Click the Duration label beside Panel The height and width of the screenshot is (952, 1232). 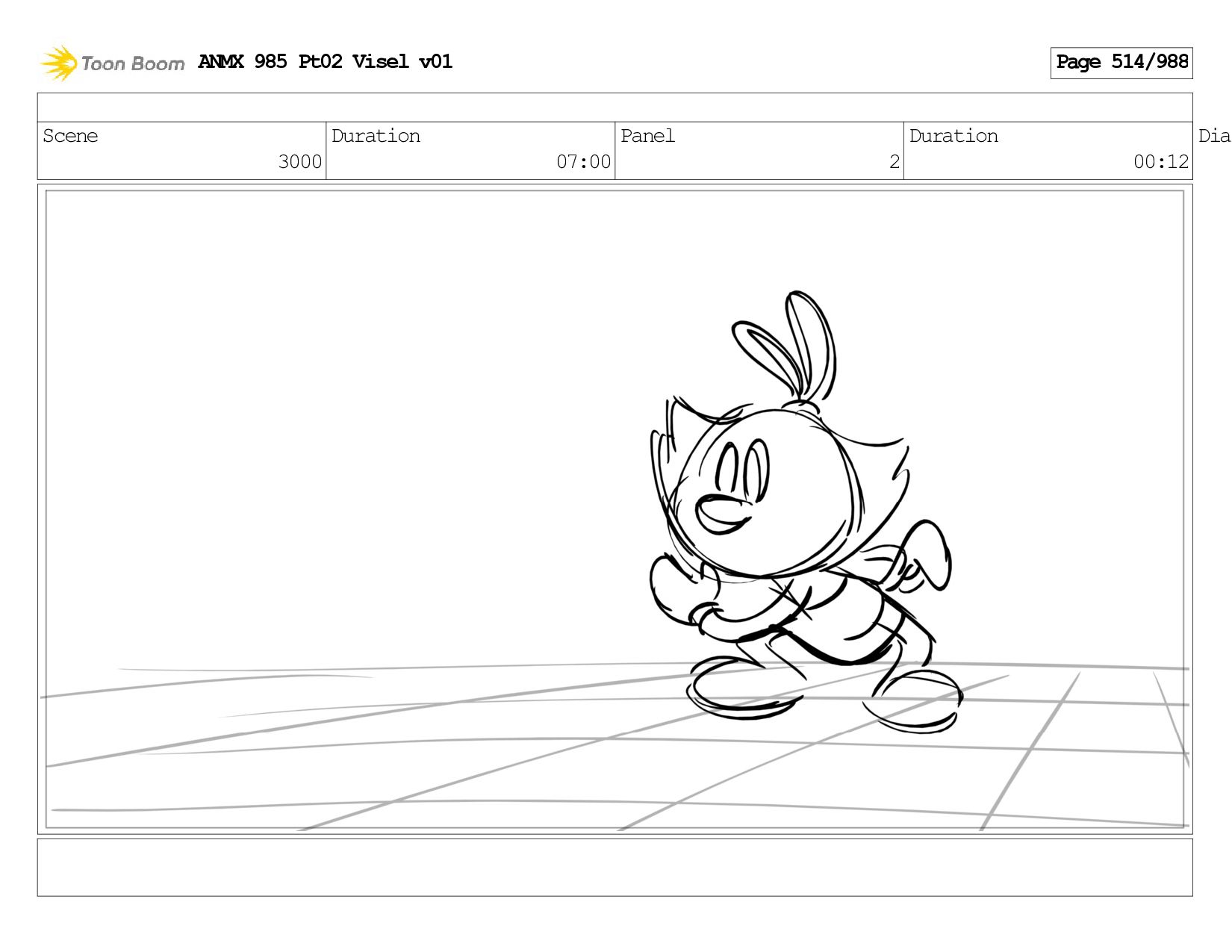tap(953, 136)
